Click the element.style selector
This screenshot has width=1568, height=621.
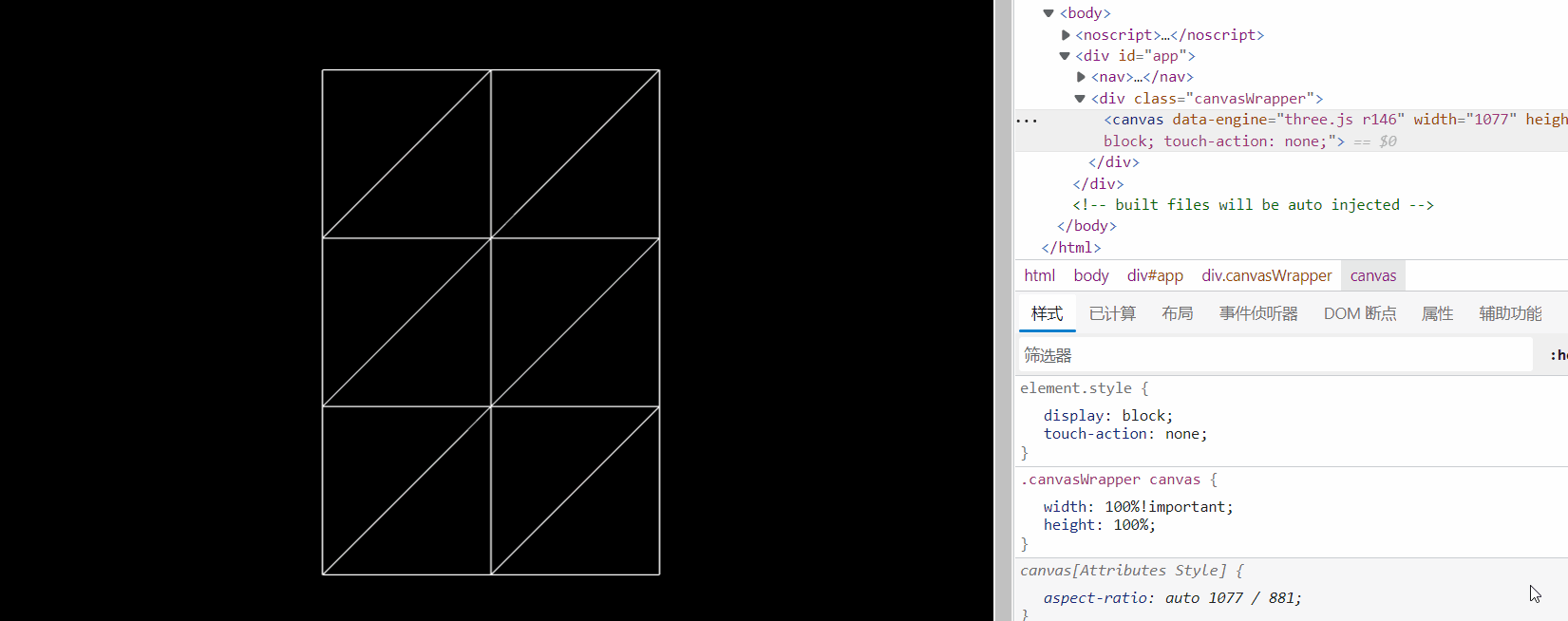coord(1076,388)
